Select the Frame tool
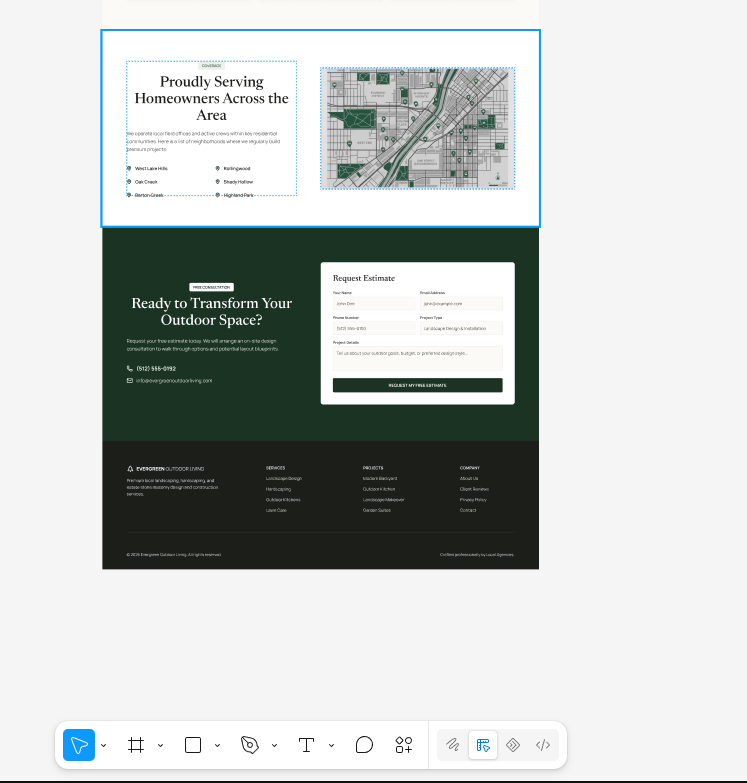Screen dimensions: 747x783 pyautogui.click(x=136, y=745)
